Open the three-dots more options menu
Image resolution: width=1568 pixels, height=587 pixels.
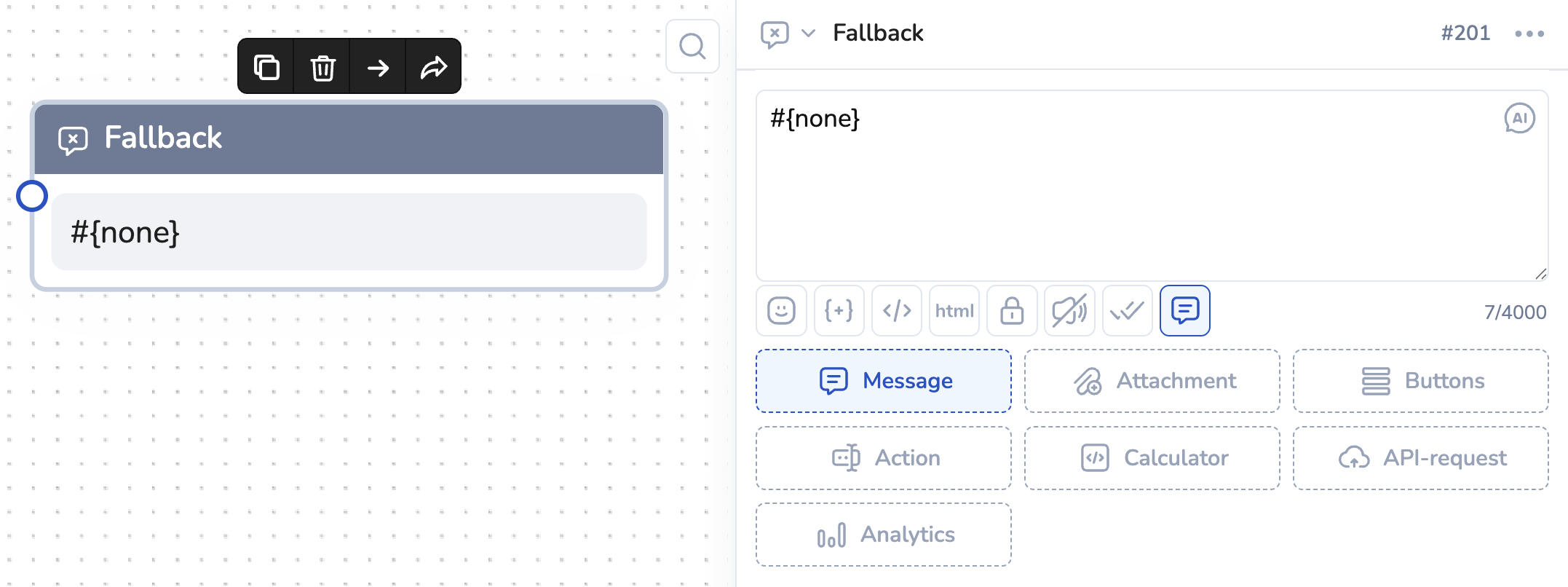[x=1529, y=34]
